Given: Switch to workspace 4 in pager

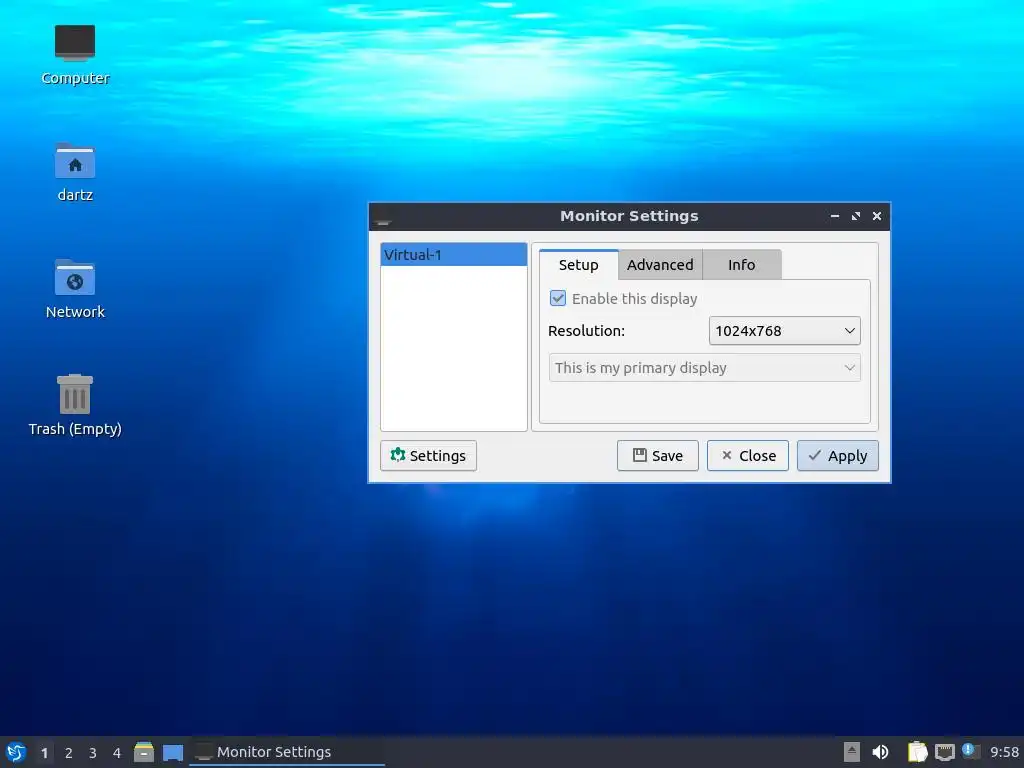Looking at the screenshot, I should [117, 753].
